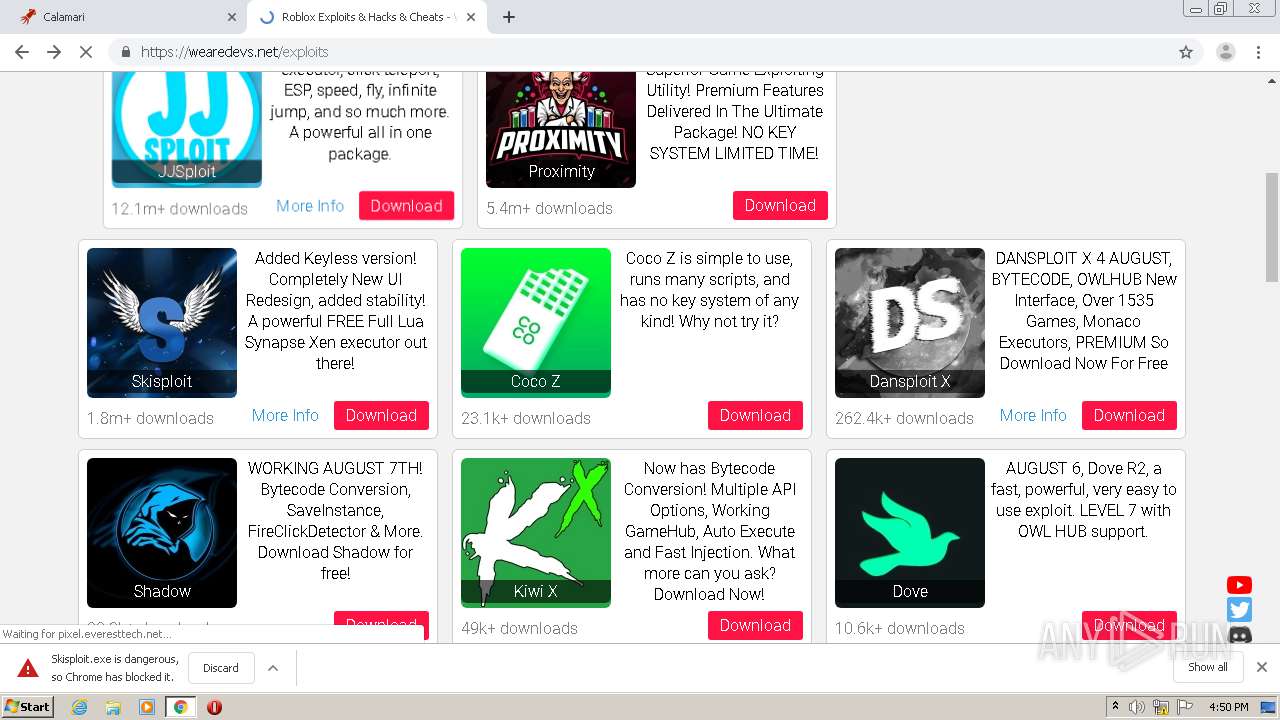
Task: Go back with the back arrow
Action: (x=22, y=52)
